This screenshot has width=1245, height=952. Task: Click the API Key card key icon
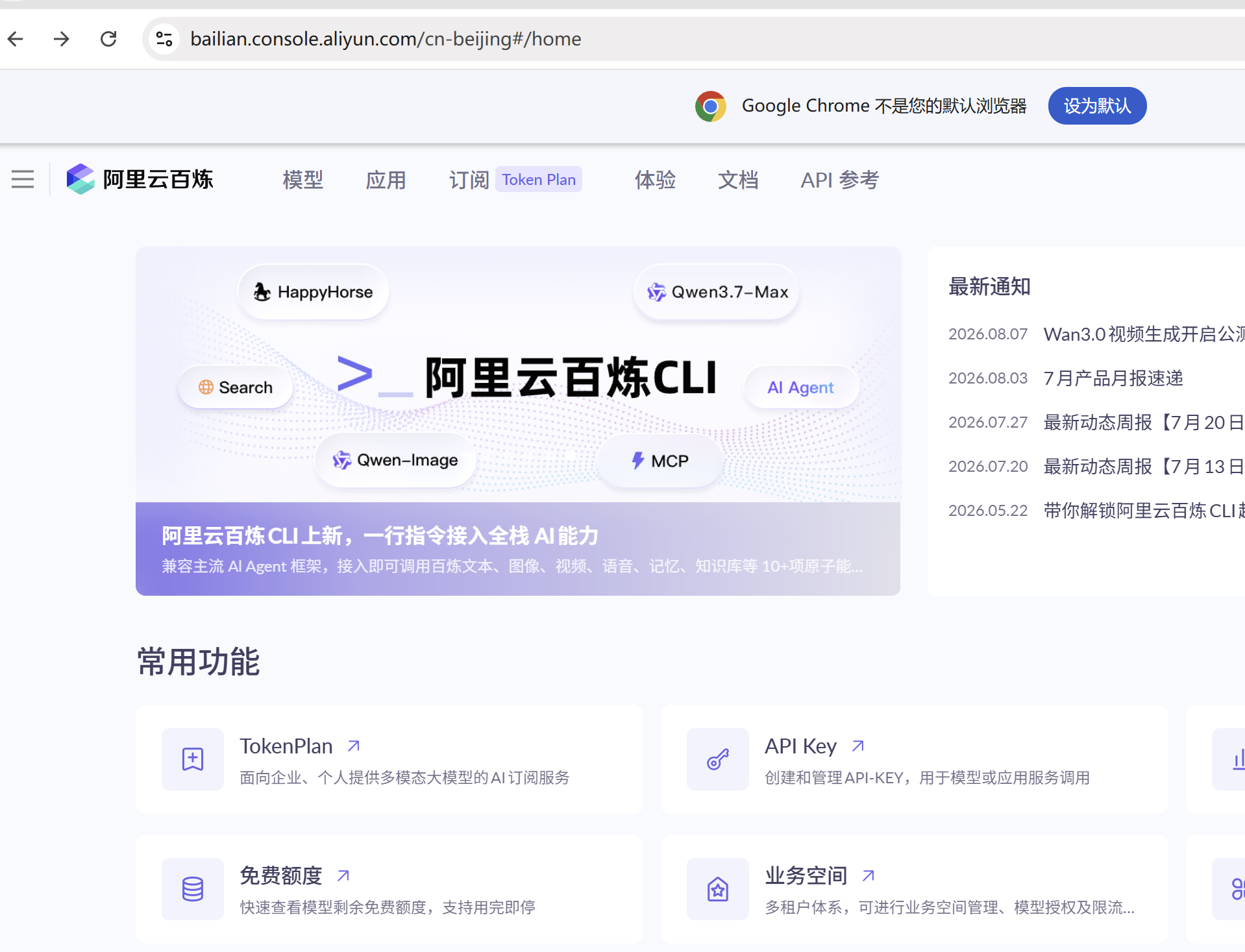pyautogui.click(x=718, y=759)
